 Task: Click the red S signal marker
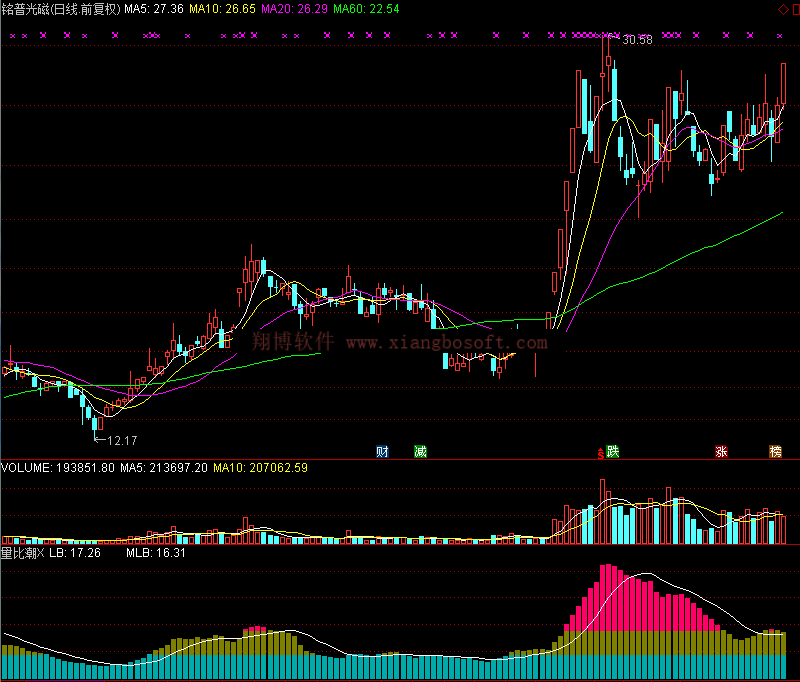click(601, 453)
